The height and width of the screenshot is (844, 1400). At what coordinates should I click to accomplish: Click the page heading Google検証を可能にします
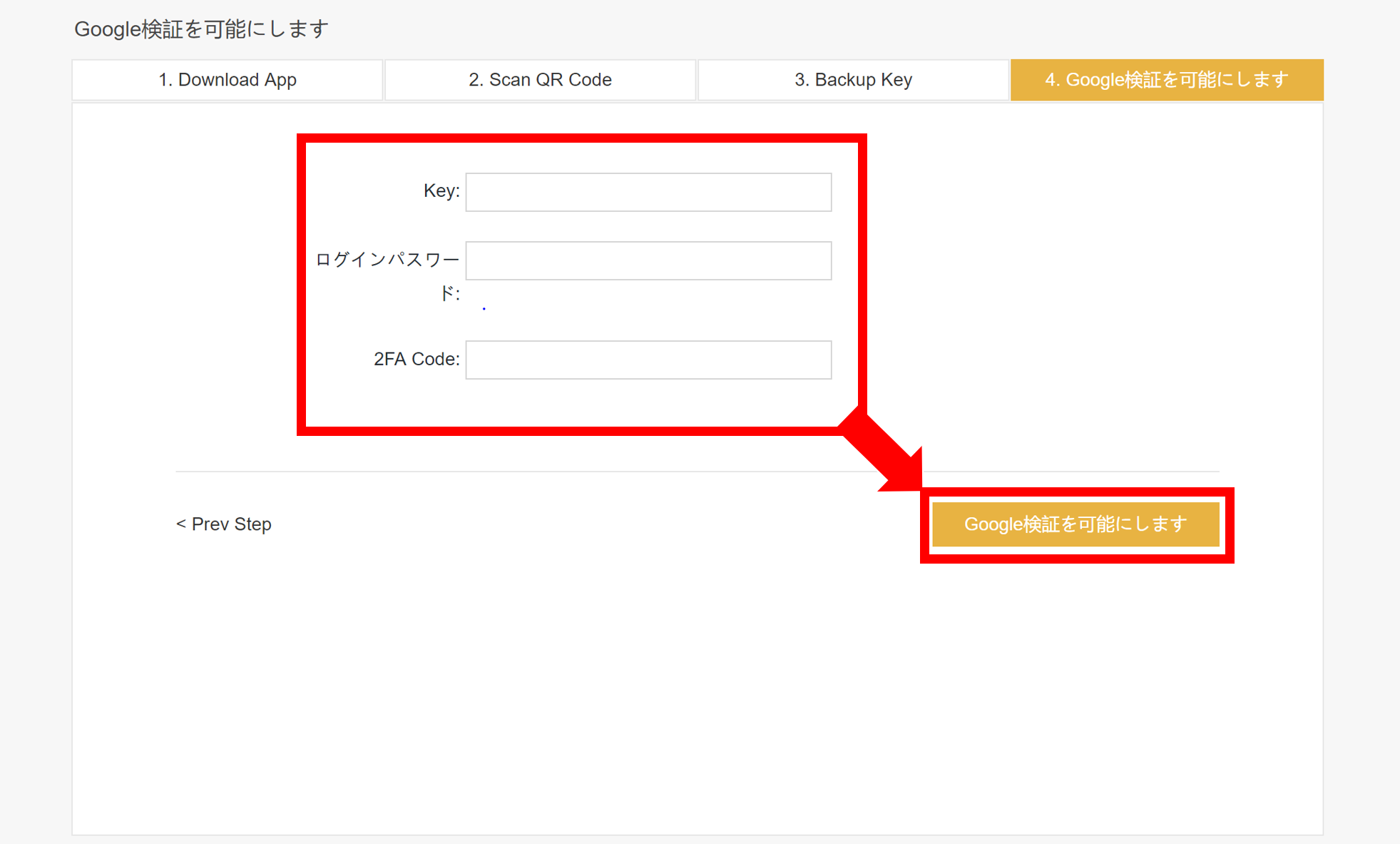(x=202, y=29)
